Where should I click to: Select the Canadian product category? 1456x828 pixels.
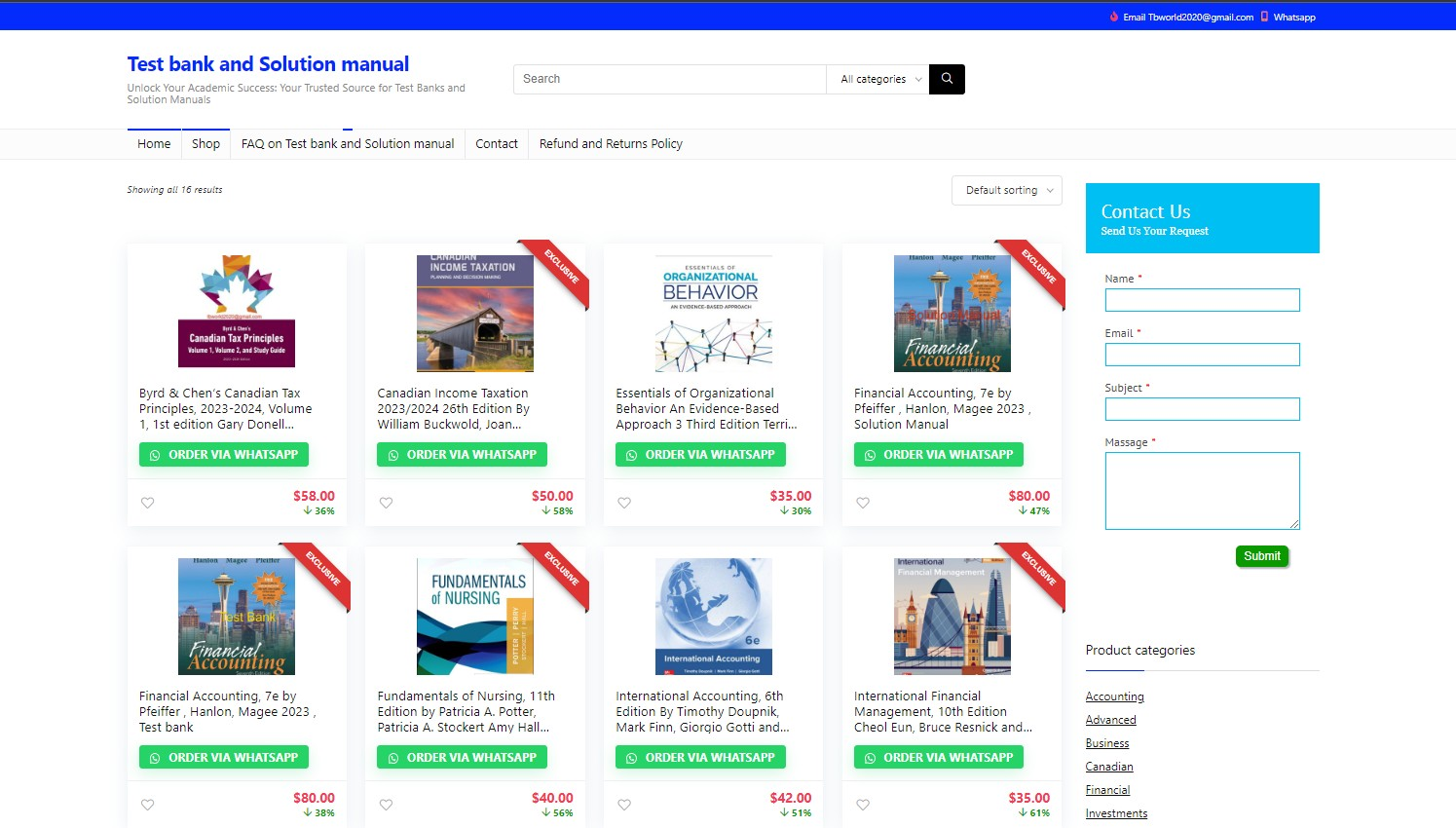[x=1109, y=767]
